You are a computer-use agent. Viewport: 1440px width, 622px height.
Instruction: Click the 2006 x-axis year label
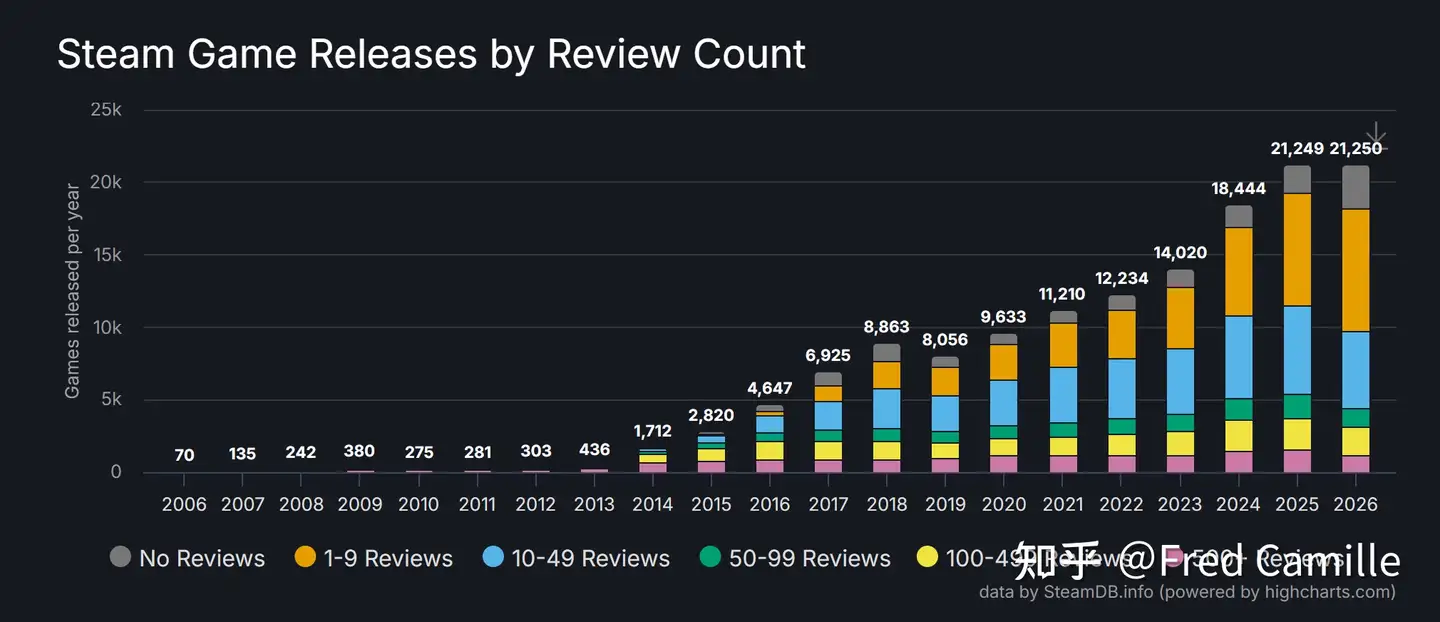[184, 504]
